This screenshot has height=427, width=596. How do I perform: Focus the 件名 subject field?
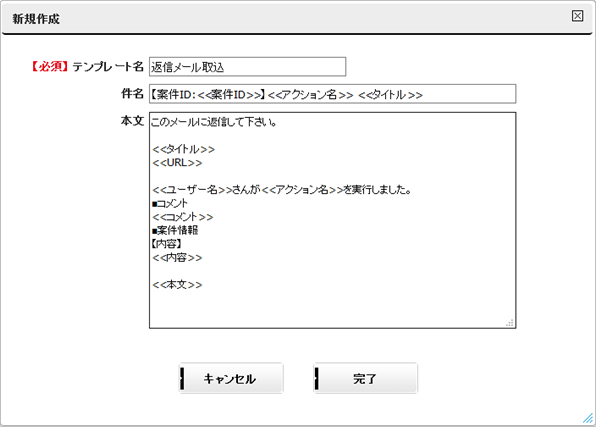pos(333,94)
